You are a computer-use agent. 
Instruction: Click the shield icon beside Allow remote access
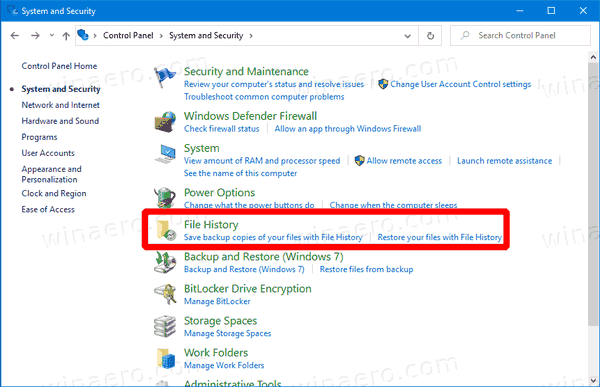[x=359, y=161]
